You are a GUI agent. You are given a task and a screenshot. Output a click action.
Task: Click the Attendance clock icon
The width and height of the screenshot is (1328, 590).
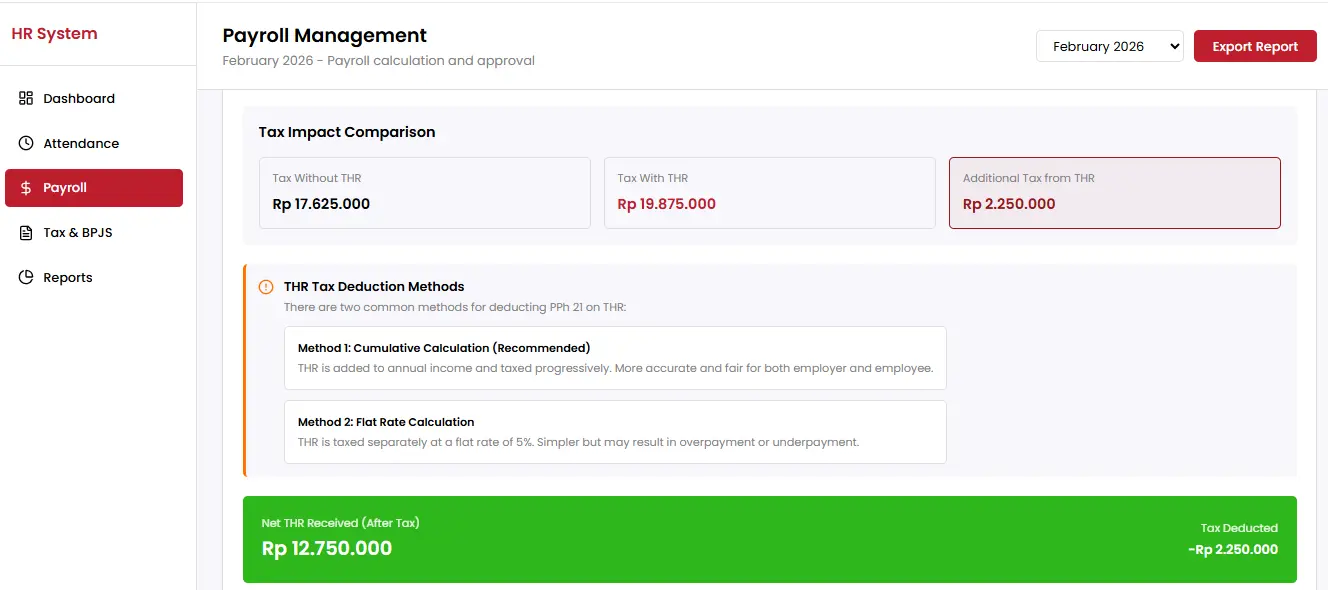coord(26,143)
